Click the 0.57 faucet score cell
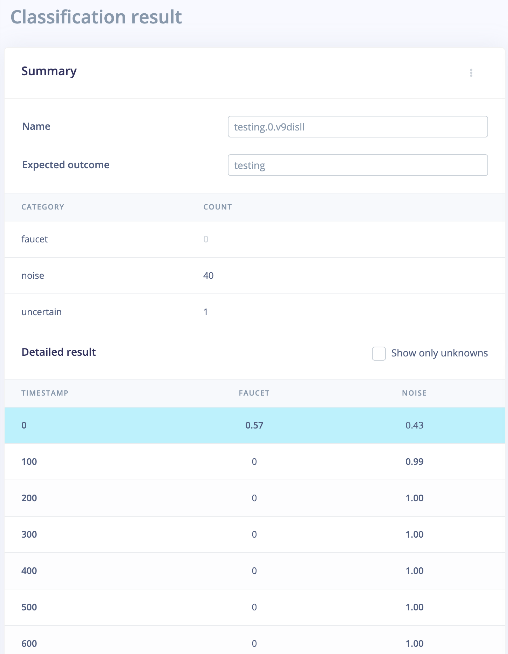The image size is (508, 654). pyautogui.click(x=254, y=425)
